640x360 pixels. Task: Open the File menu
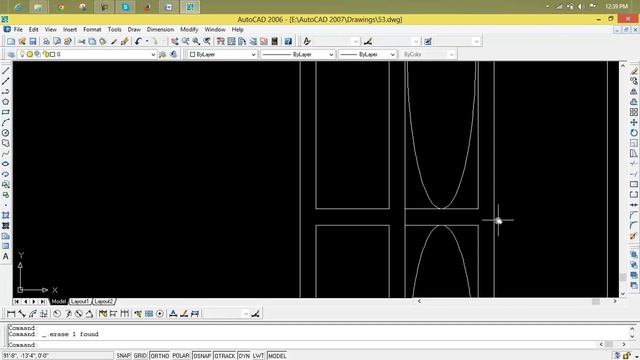(18, 29)
